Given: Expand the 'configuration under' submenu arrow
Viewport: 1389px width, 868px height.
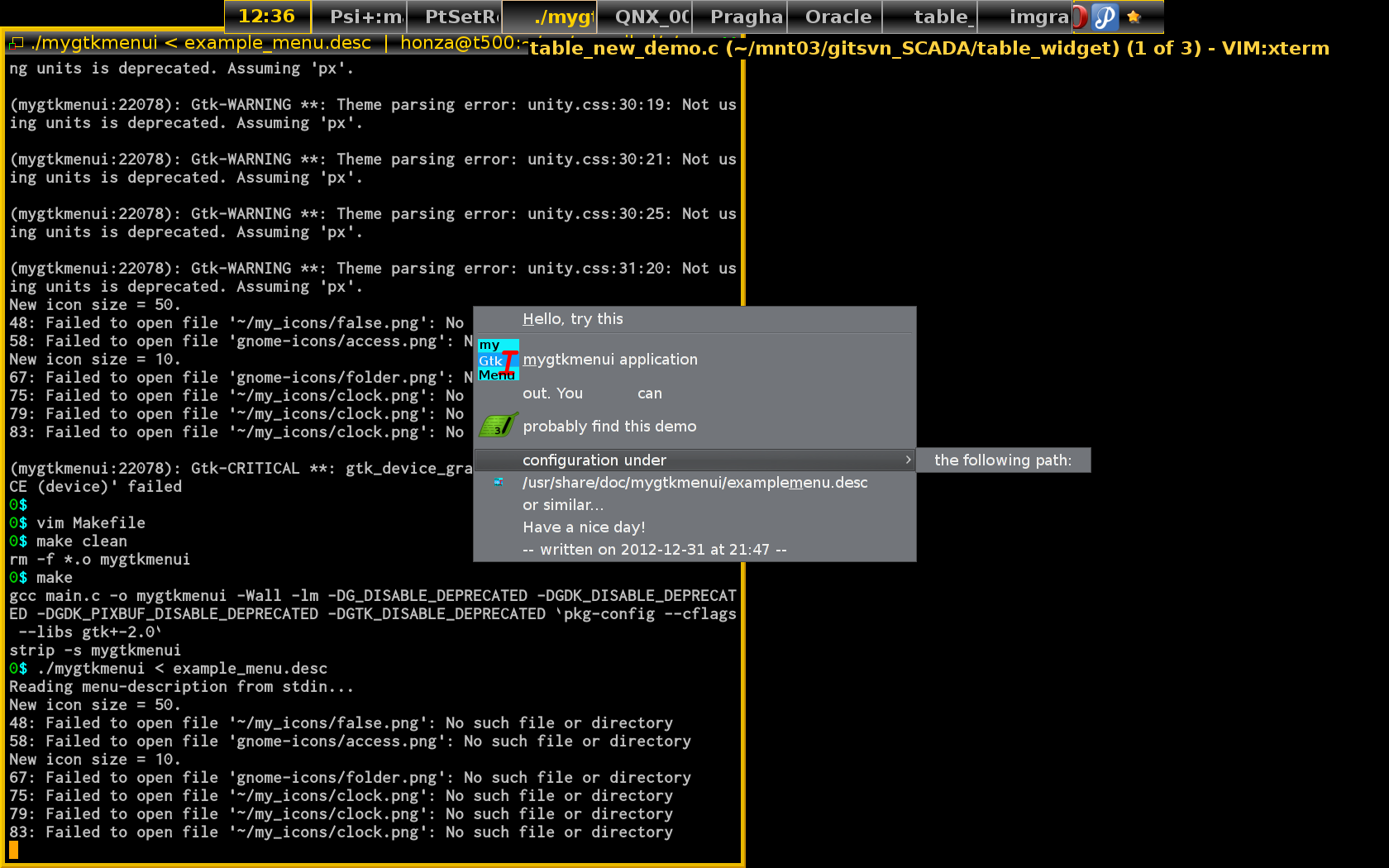Looking at the screenshot, I should click(x=908, y=460).
